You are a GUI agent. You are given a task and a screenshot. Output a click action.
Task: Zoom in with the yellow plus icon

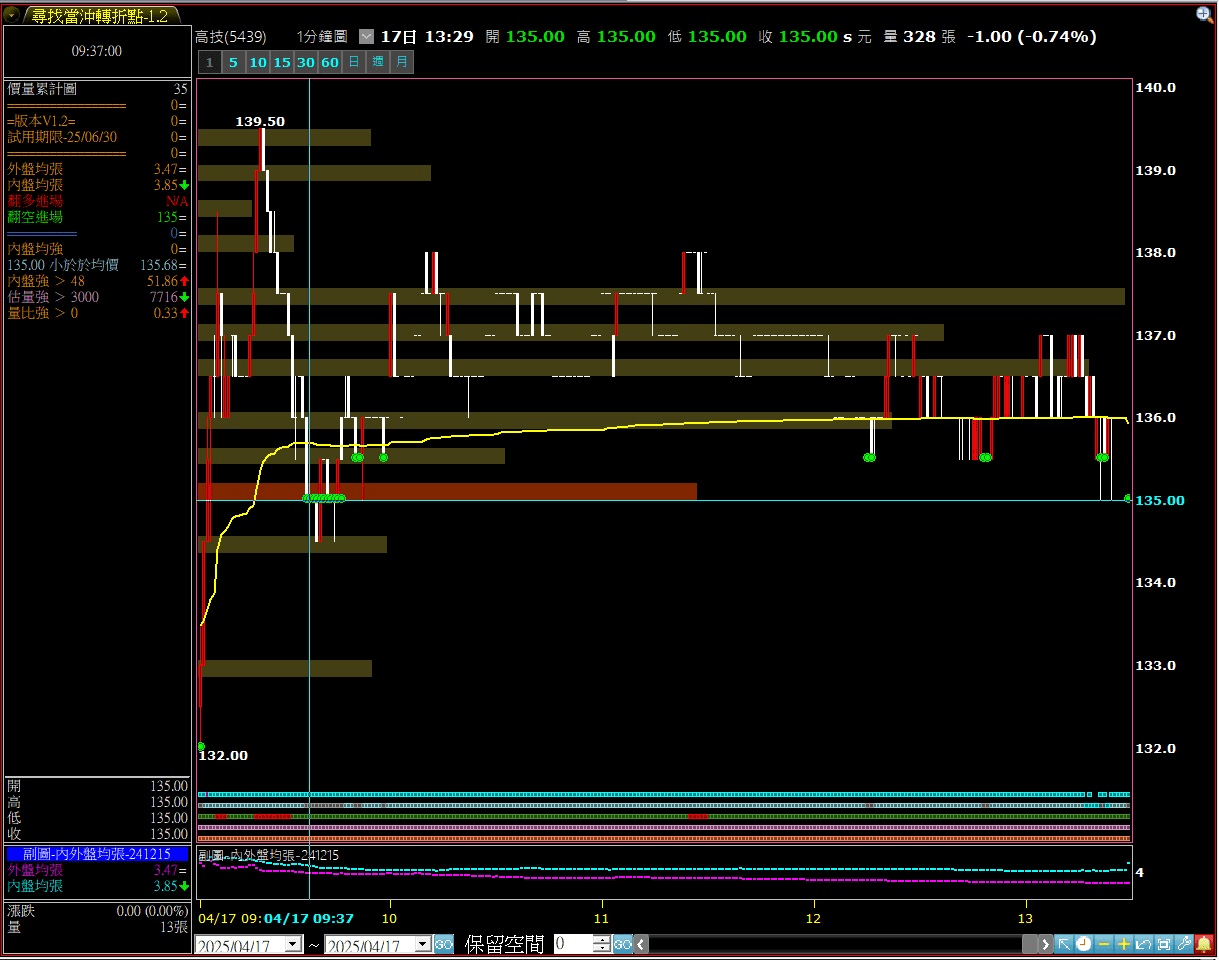pos(1124,943)
